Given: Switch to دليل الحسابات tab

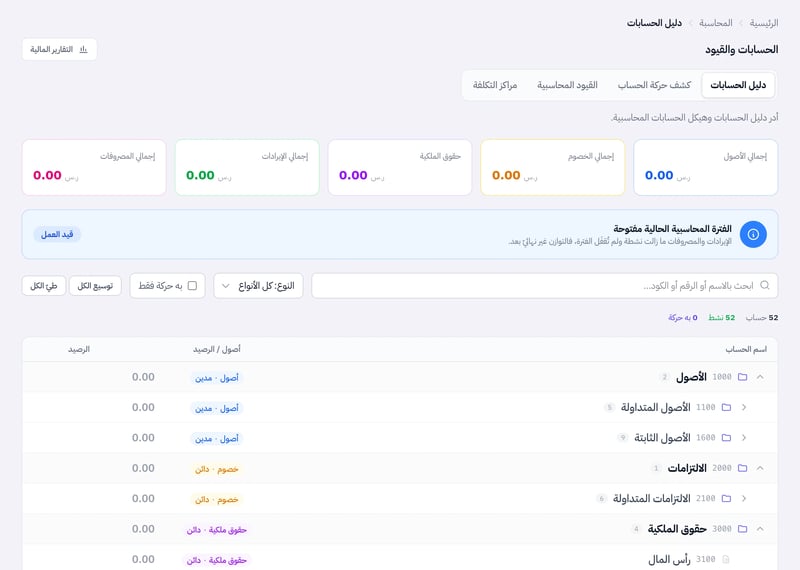Looking at the screenshot, I should point(738,85).
